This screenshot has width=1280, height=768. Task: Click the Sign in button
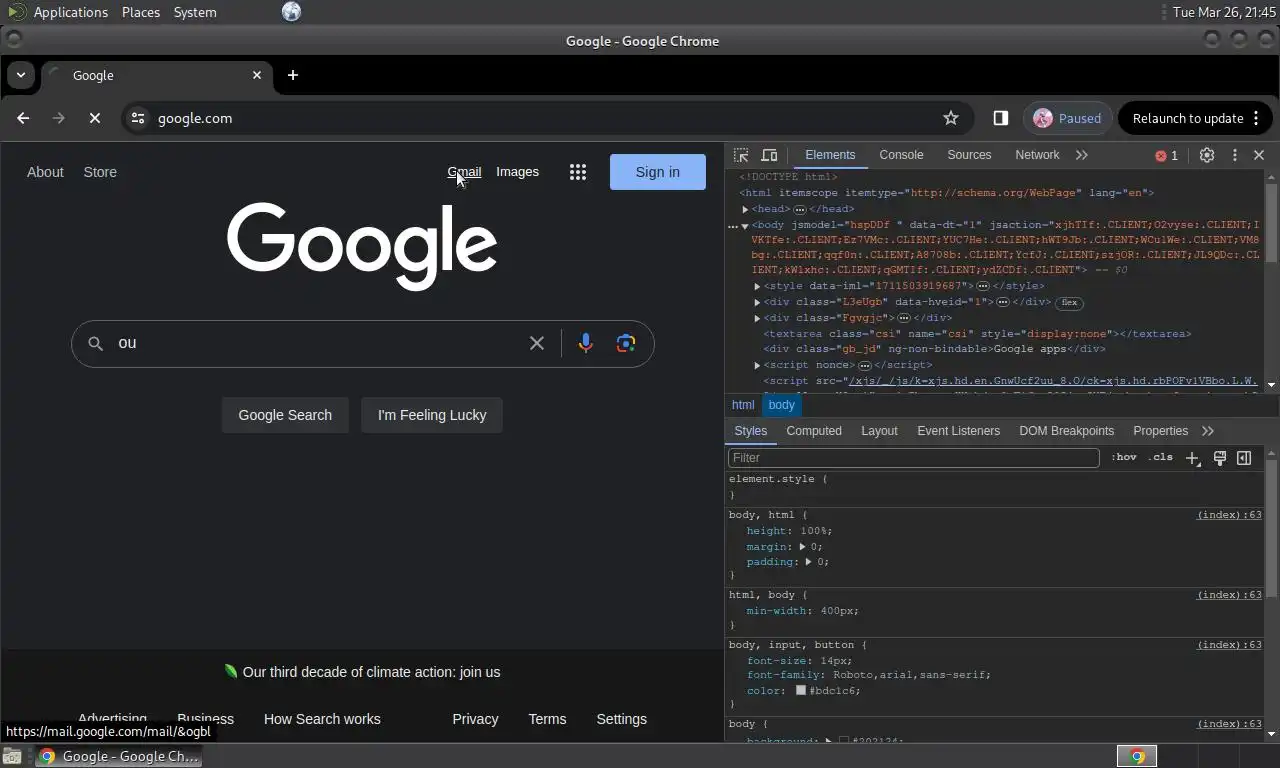pyautogui.click(x=658, y=172)
